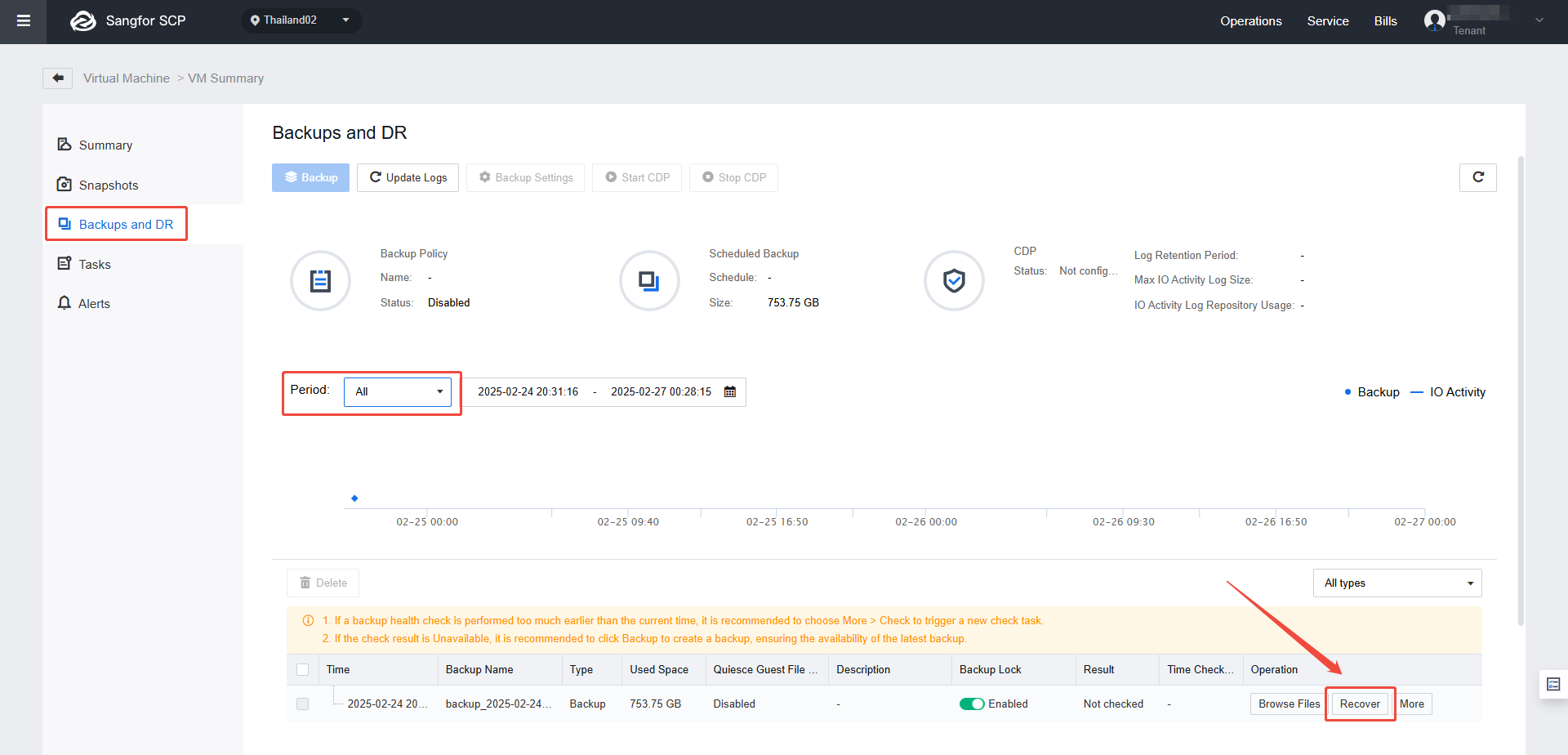Open the Period All dropdown
Viewport: 1568px width, 755px height.
398,391
